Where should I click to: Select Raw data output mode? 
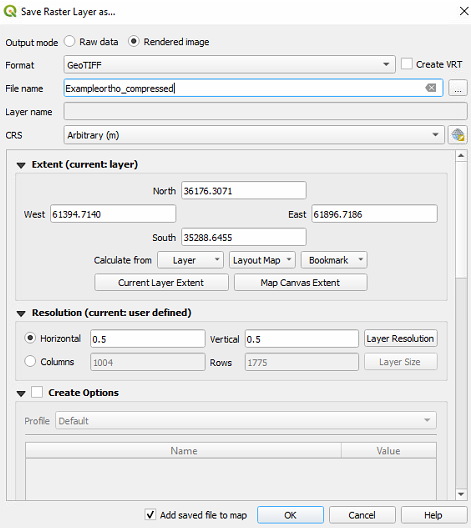69,41
